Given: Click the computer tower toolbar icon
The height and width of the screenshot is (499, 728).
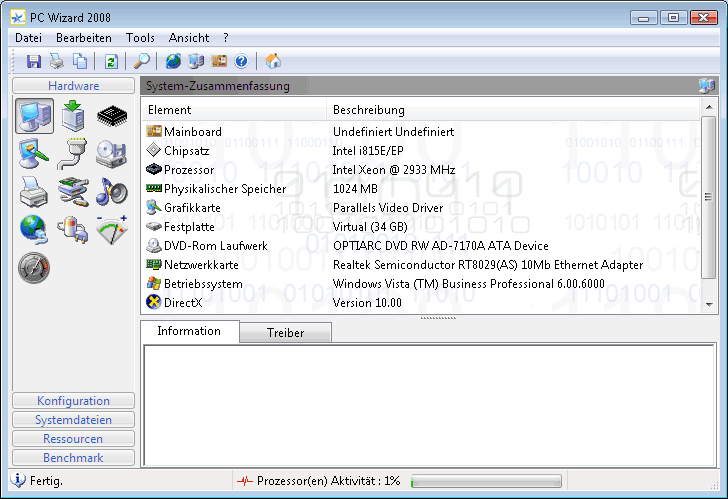Looking at the screenshot, I should tap(196, 61).
